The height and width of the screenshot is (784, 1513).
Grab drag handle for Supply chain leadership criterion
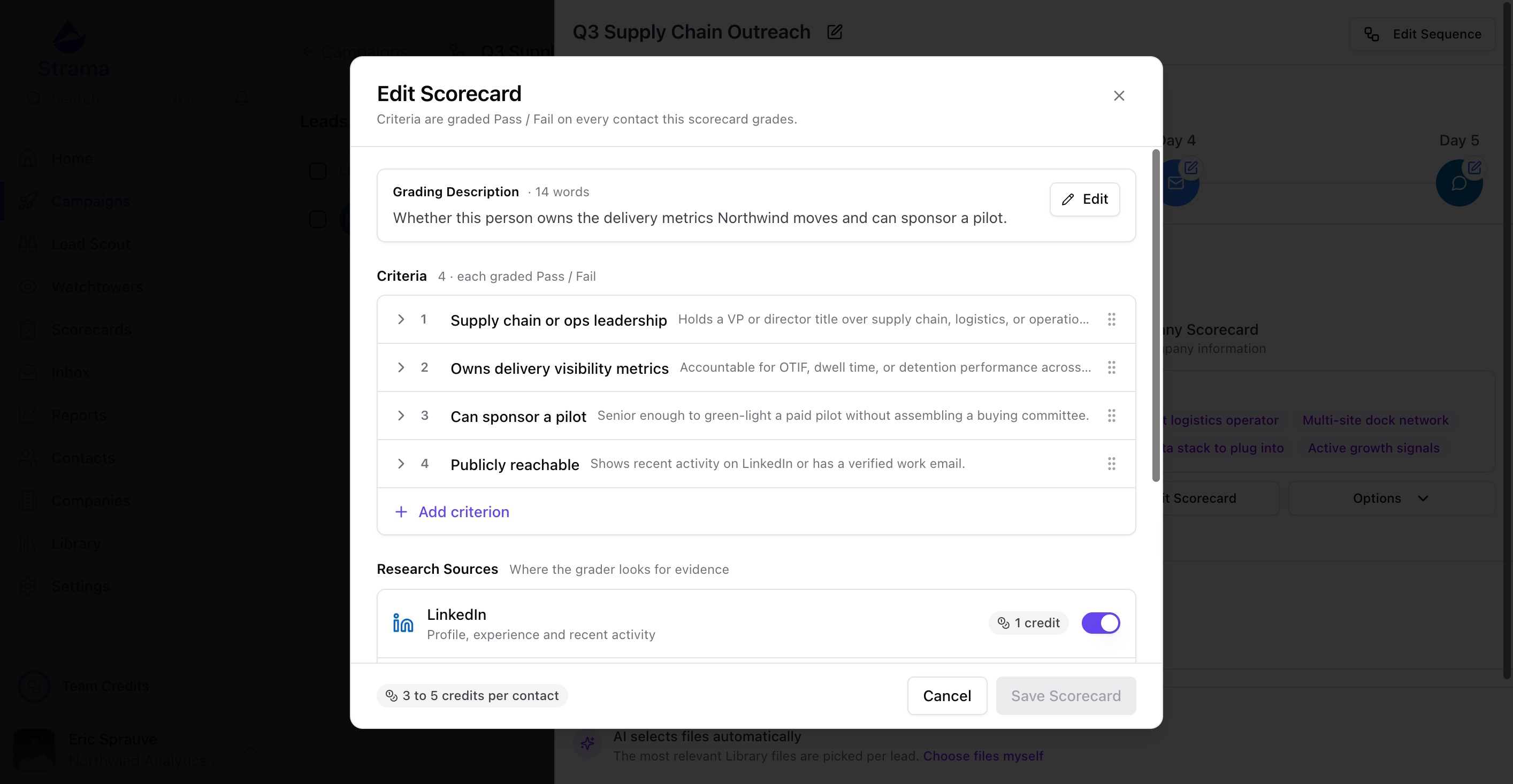(x=1111, y=319)
